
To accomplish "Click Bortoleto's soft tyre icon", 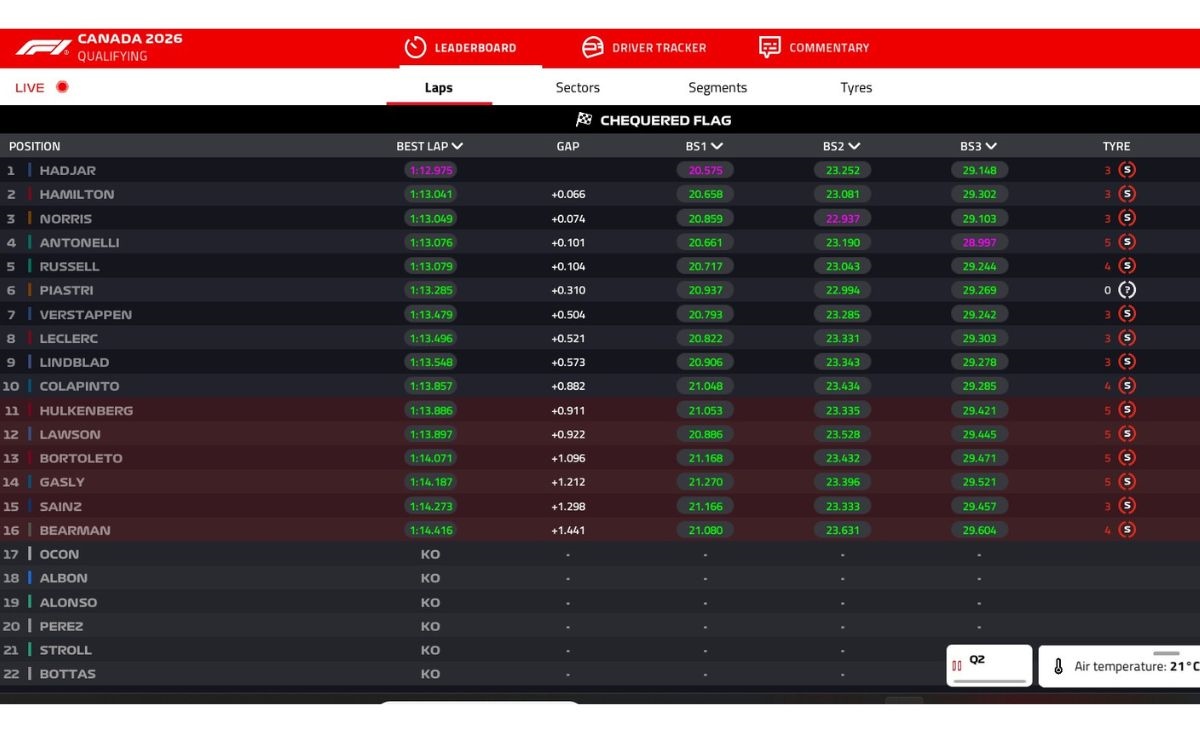I will 1127,458.
